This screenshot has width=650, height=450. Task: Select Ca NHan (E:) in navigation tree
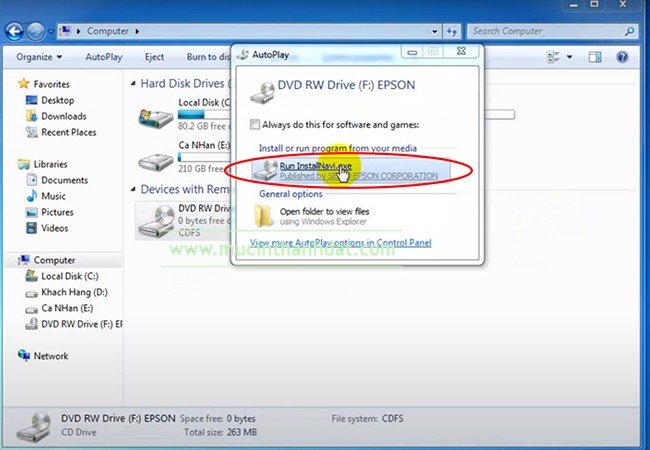(x=67, y=309)
